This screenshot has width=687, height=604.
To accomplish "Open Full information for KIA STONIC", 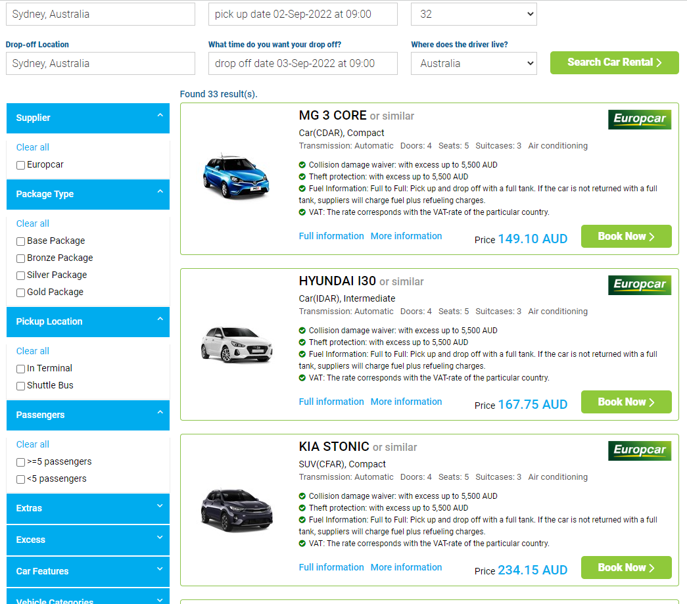I will (x=331, y=567).
